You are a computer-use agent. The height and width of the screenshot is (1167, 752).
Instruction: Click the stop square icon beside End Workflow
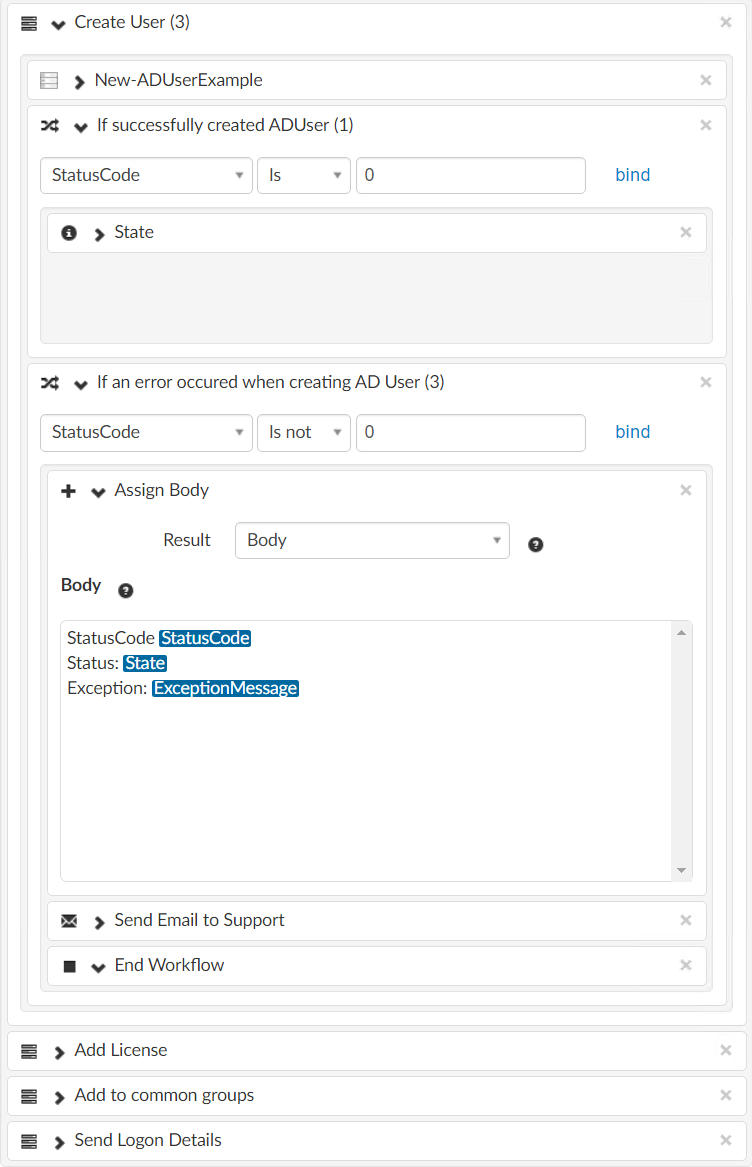click(x=69, y=966)
